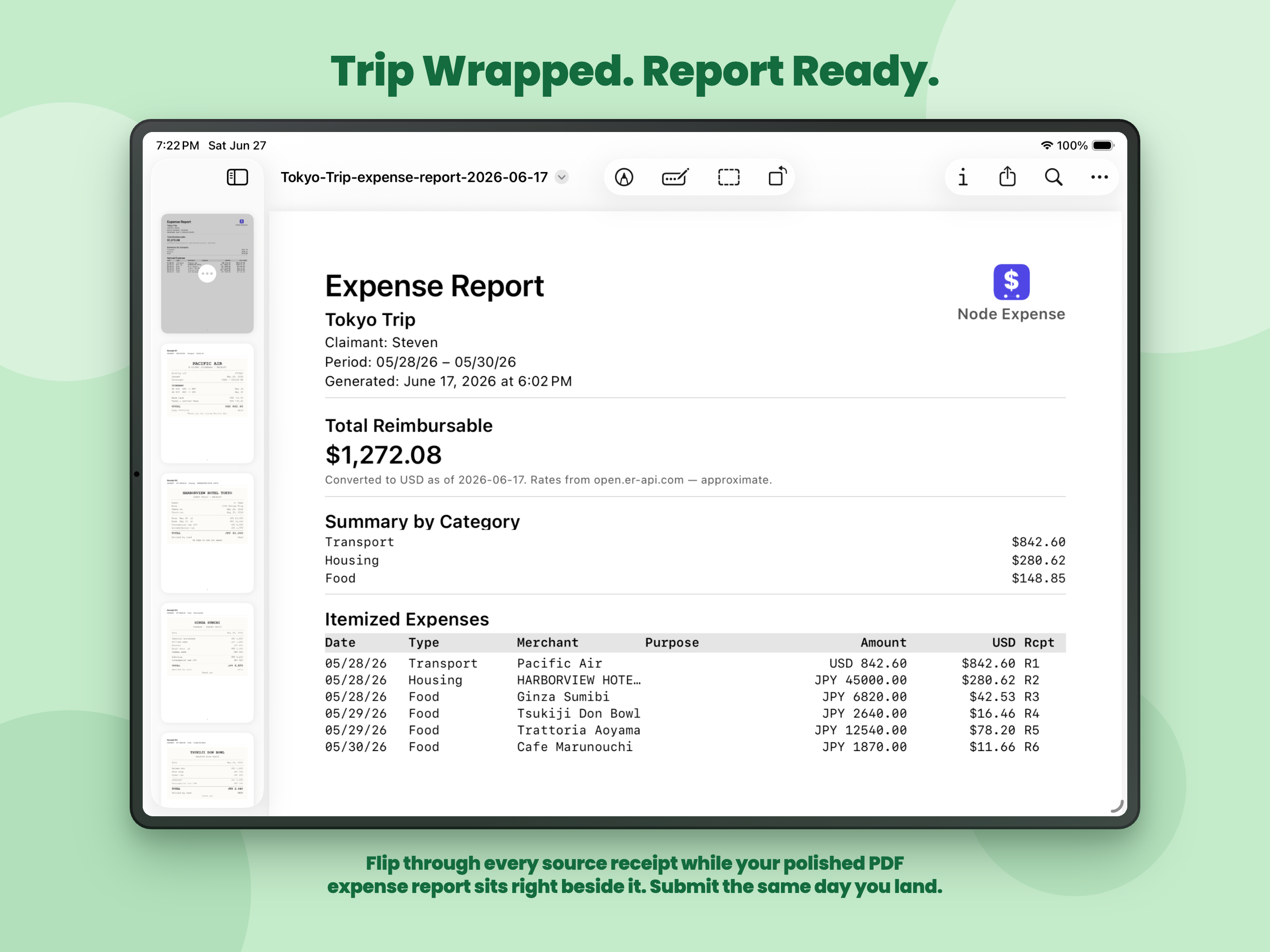Click Period: 05/28/26 – 05/30/26 line
The image size is (1270, 952).
click(x=420, y=362)
